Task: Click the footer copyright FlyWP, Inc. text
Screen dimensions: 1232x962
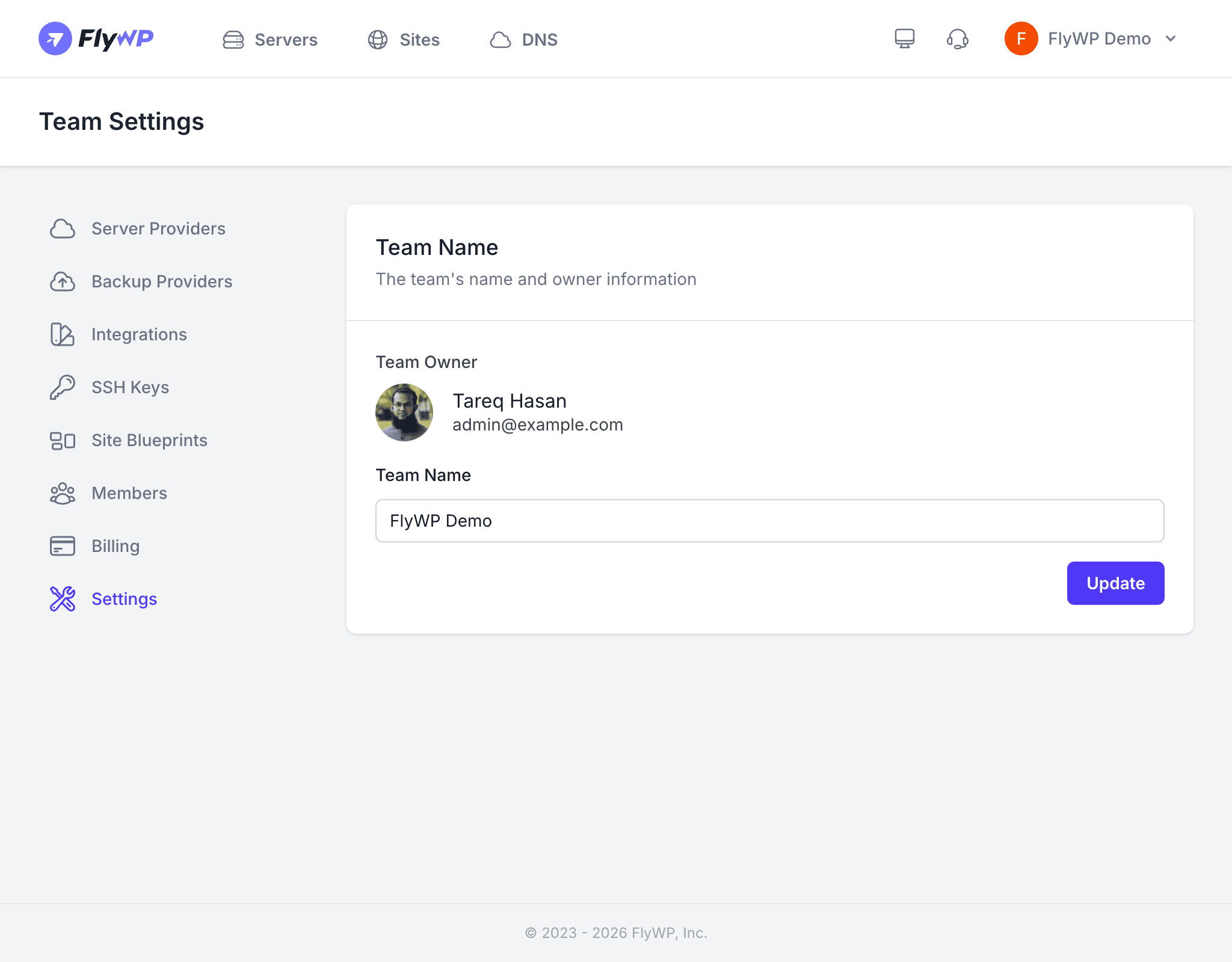Action: (x=616, y=933)
